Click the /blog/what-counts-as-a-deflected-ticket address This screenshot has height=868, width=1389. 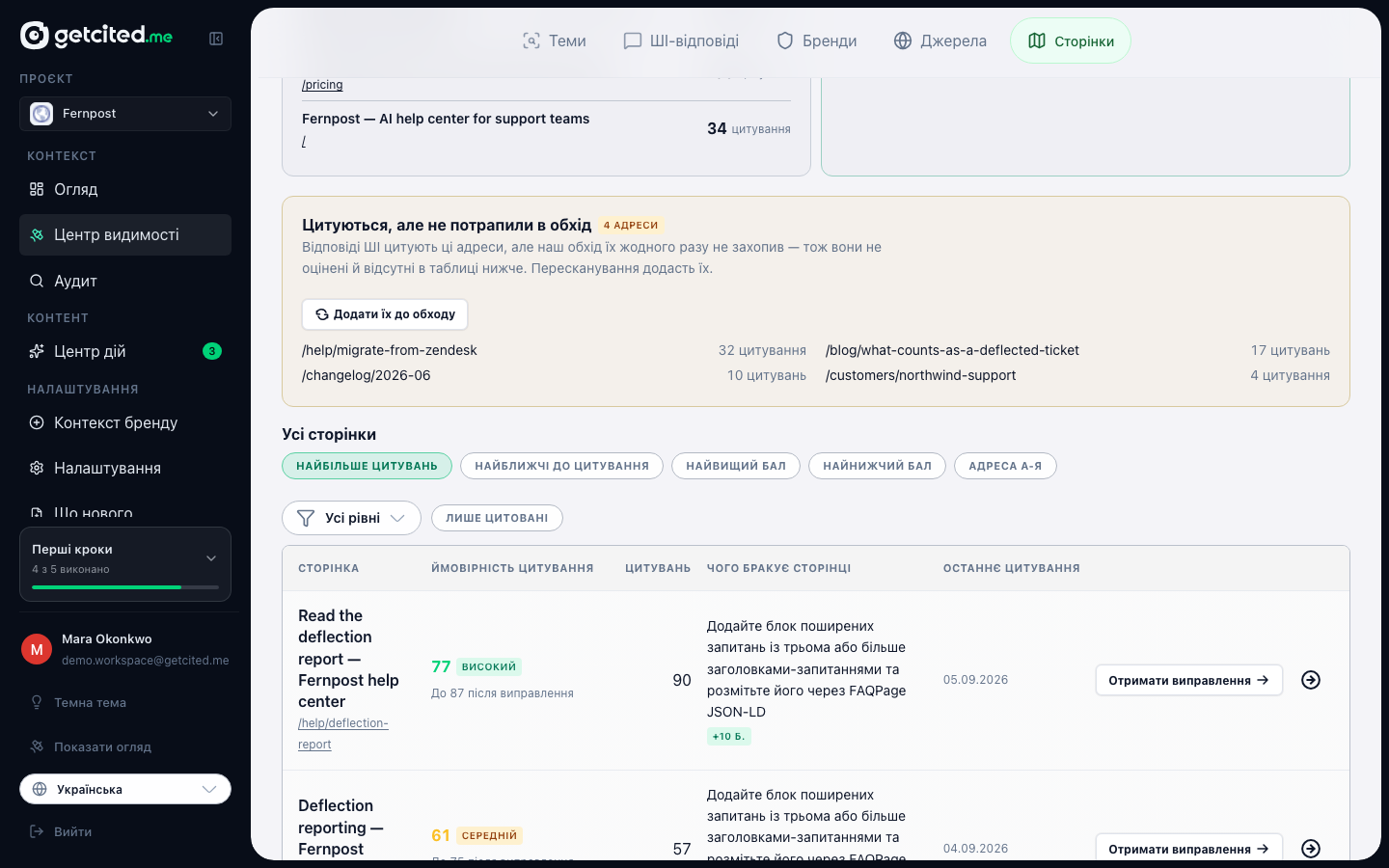(x=952, y=350)
